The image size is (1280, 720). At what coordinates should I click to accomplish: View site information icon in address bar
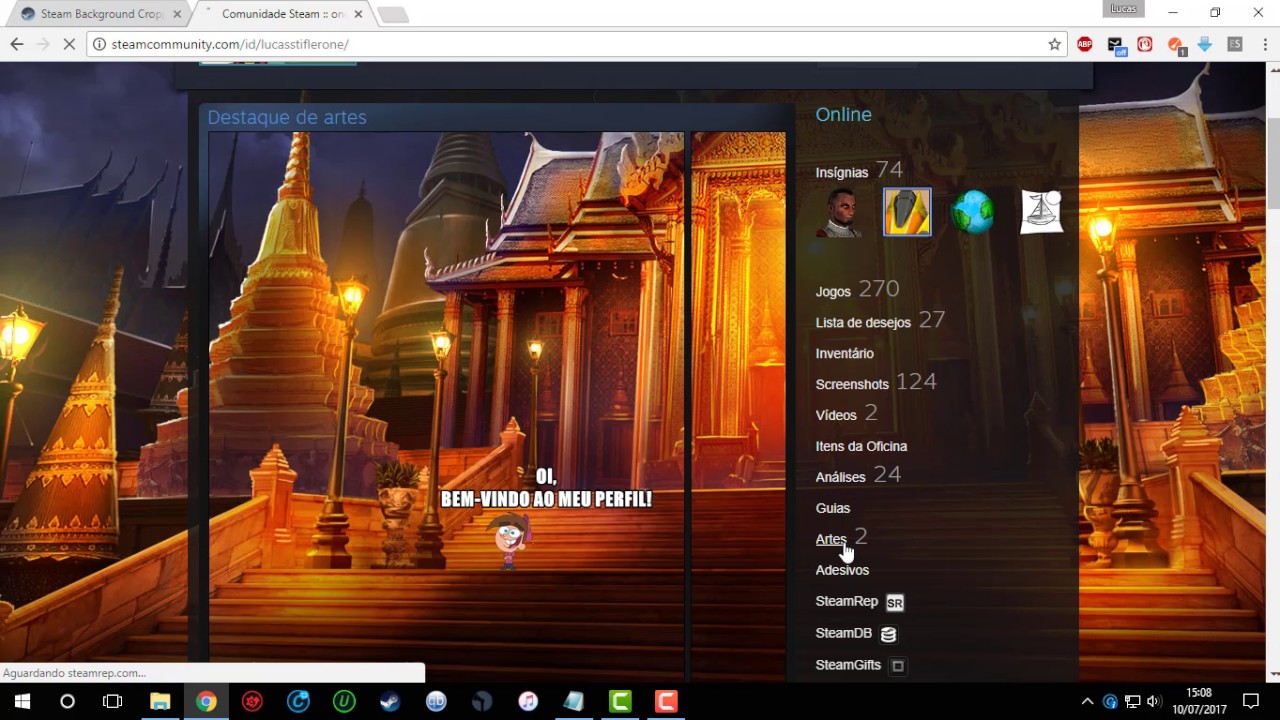click(x=99, y=44)
